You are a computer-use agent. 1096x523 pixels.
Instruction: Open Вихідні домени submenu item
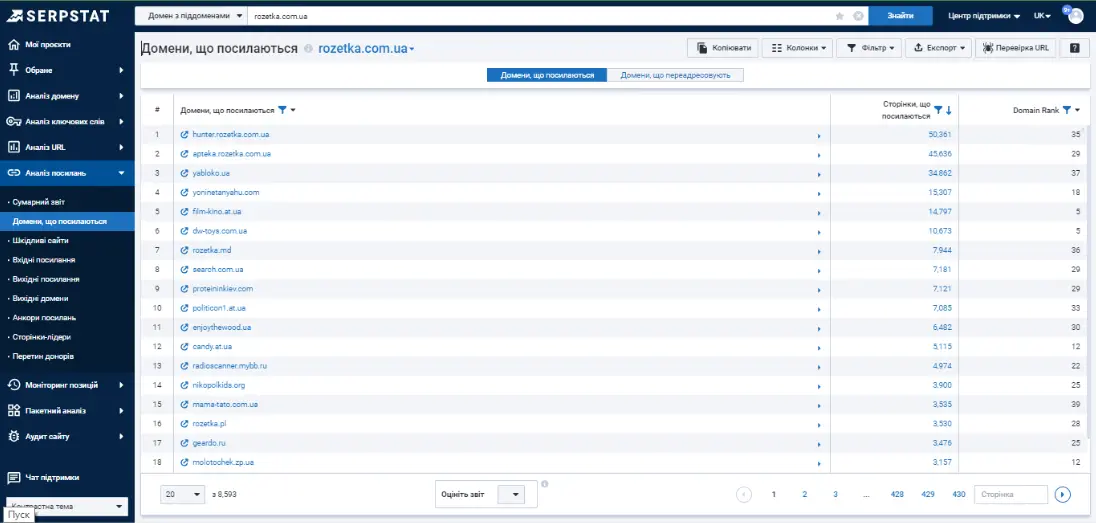(x=39, y=299)
